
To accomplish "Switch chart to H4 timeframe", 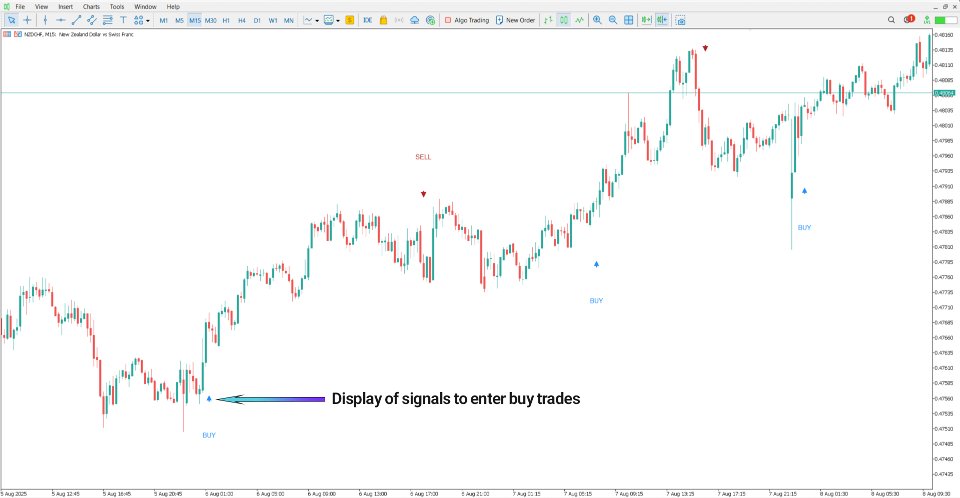I will pos(242,20).
